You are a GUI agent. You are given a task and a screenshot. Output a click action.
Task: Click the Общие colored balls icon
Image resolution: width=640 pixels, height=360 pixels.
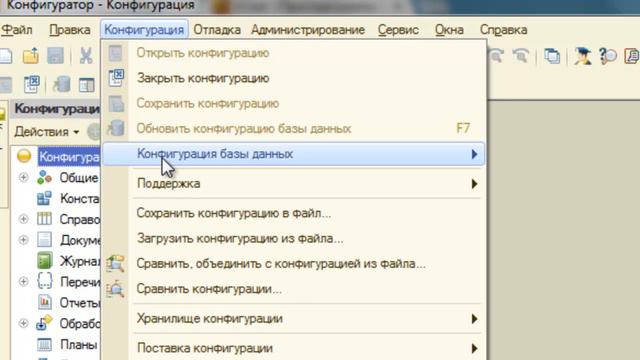[44, 178]
